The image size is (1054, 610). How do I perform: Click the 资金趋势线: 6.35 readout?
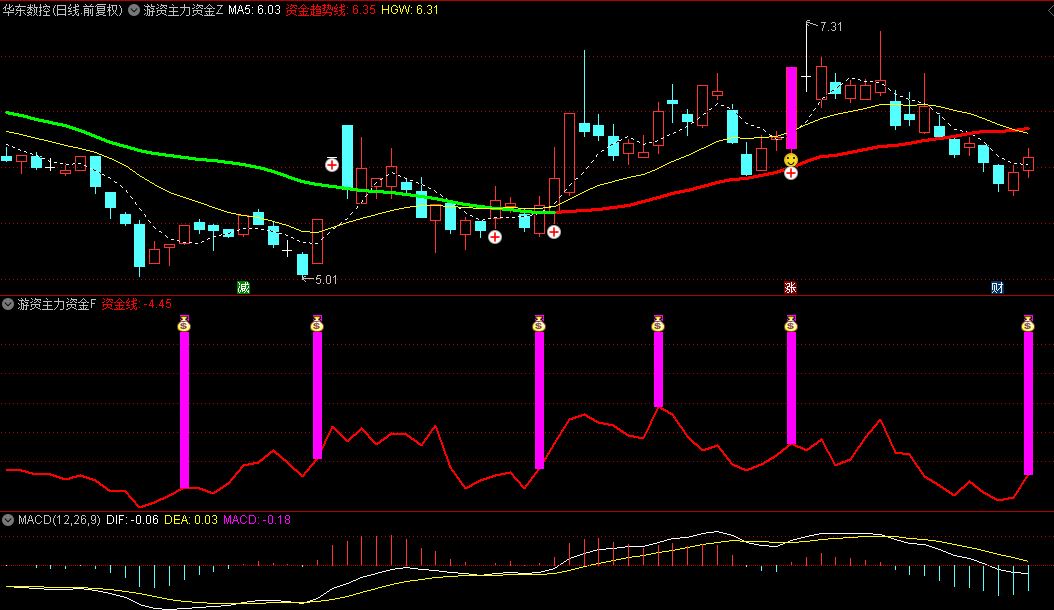pyautogui.click(x=330, y=10)
